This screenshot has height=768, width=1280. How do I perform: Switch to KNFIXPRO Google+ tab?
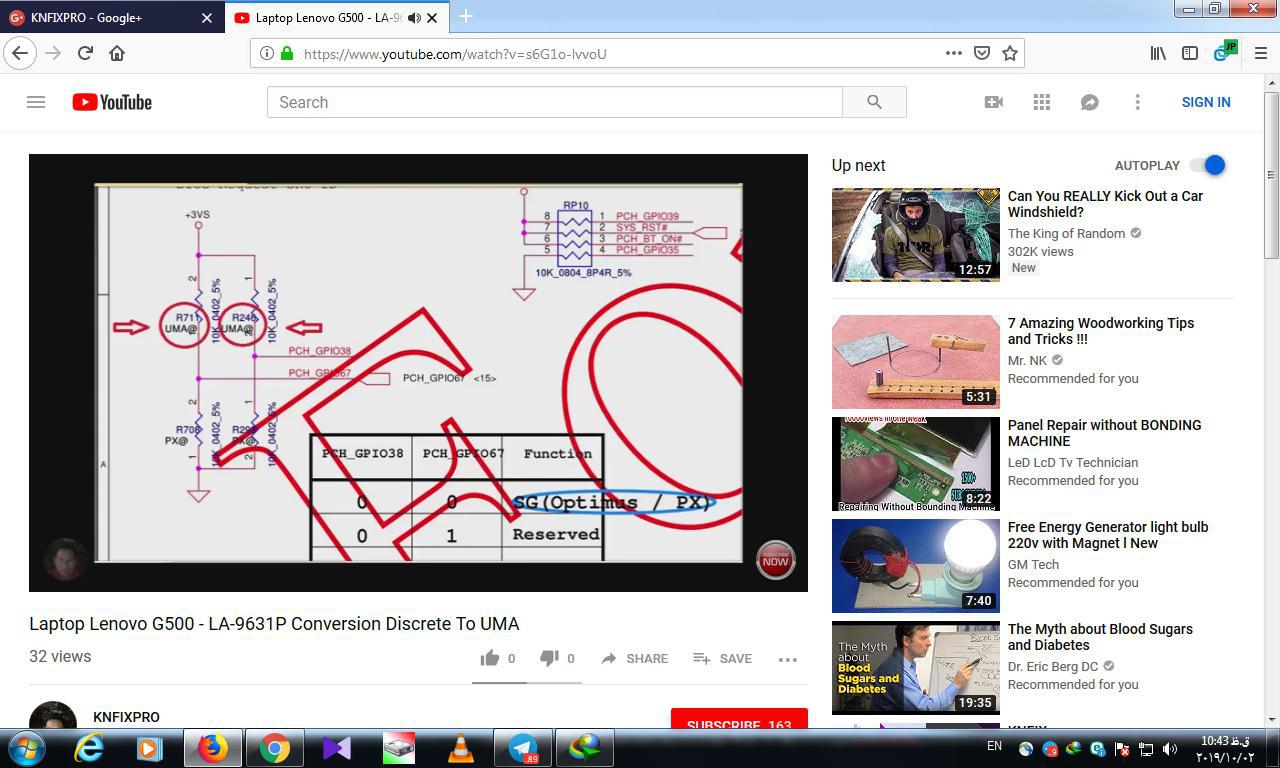pos(110,18)
